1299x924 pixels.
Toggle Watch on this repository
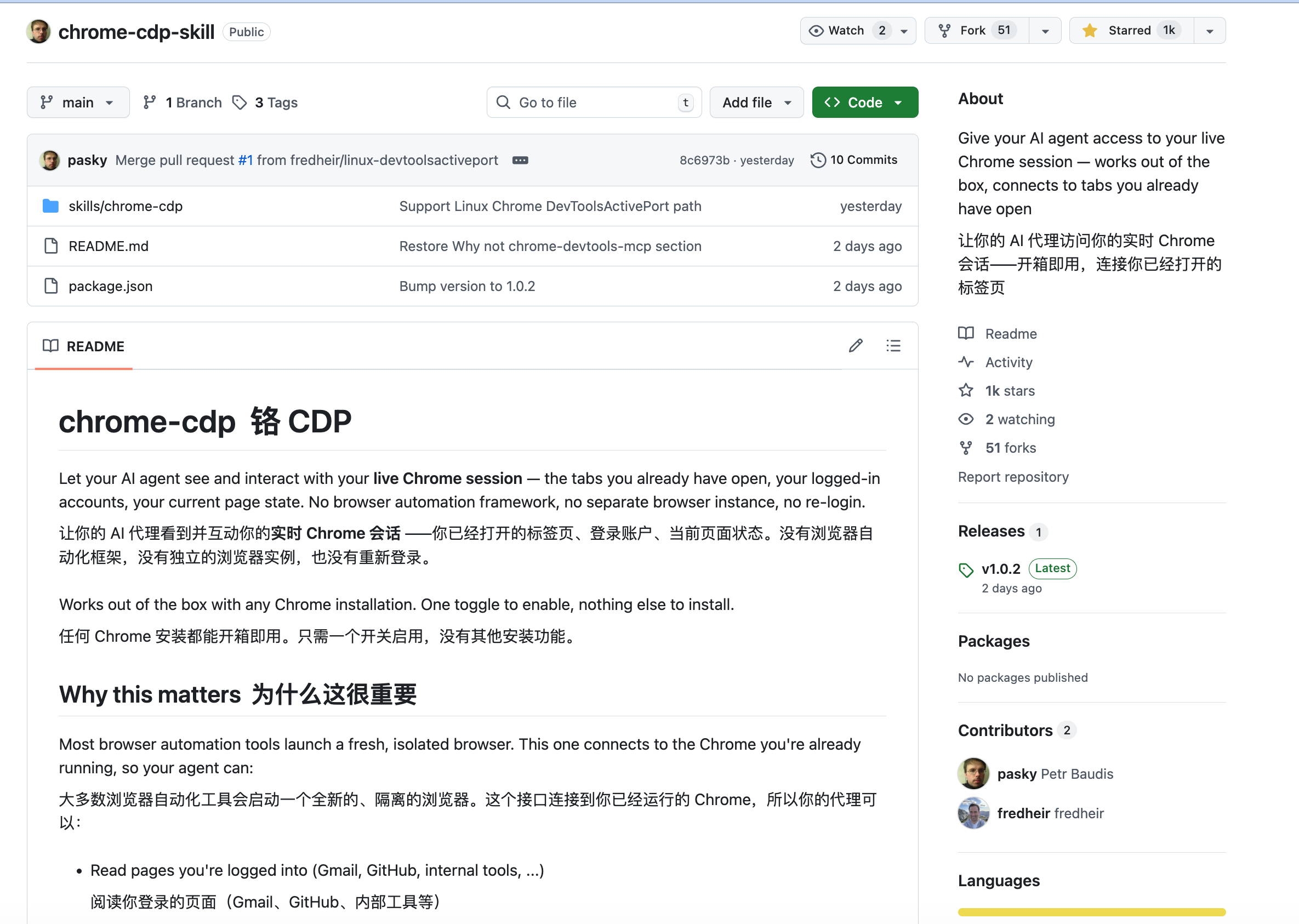[x=846, y=31]
